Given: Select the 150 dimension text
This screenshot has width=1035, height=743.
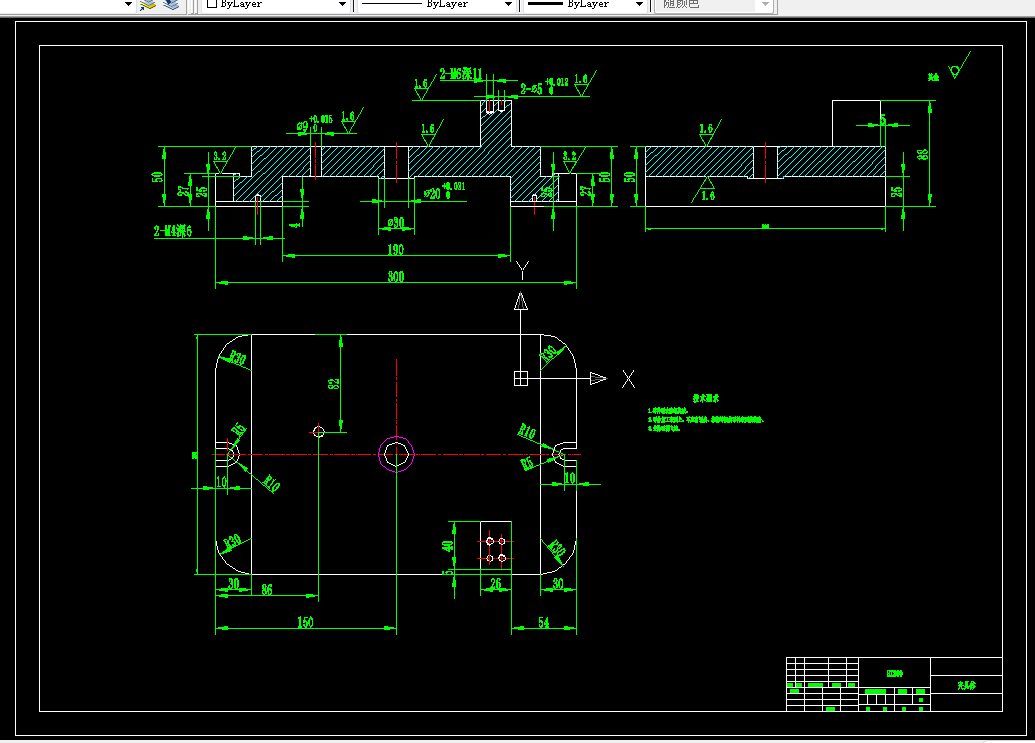Looking at the screenshot, I should [305, 622].
